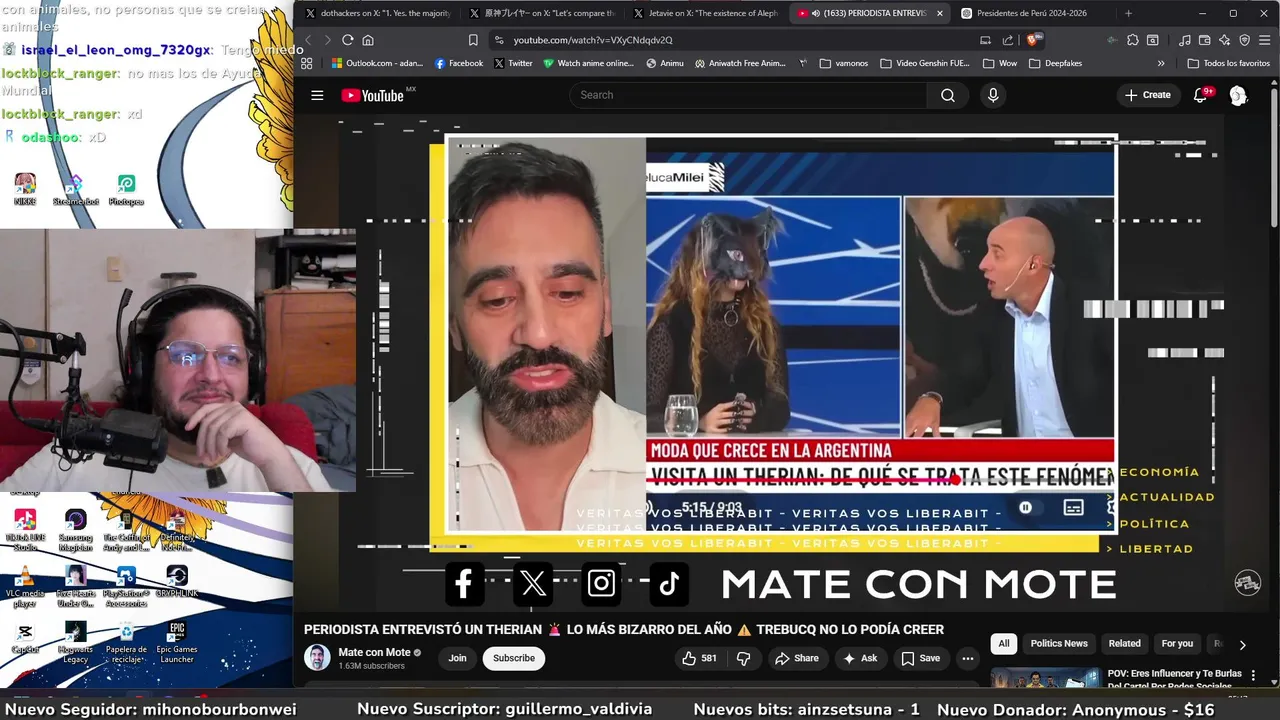Image resolution: width=1280 pixels, height=720 pixels.
Task: Toggle subtitles in embedded video player
Action: [x=1073, y=508]
